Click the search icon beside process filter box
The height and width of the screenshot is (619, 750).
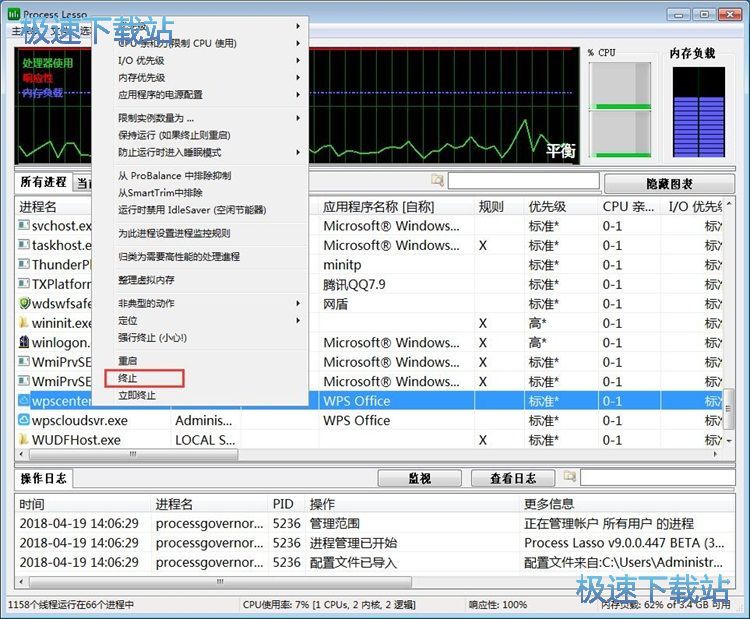point(437,181)
